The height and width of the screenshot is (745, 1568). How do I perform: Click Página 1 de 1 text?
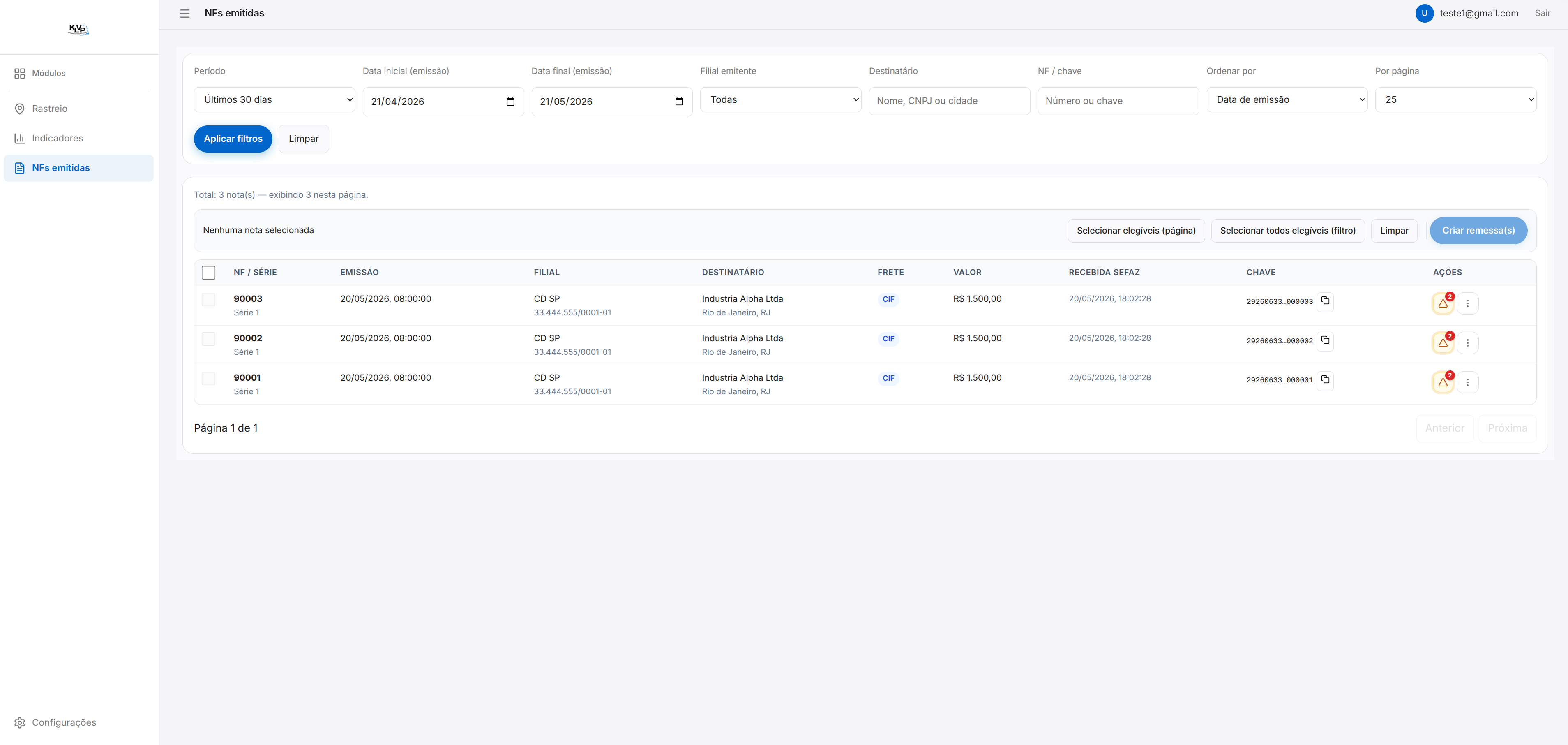[x=226, y=429]
